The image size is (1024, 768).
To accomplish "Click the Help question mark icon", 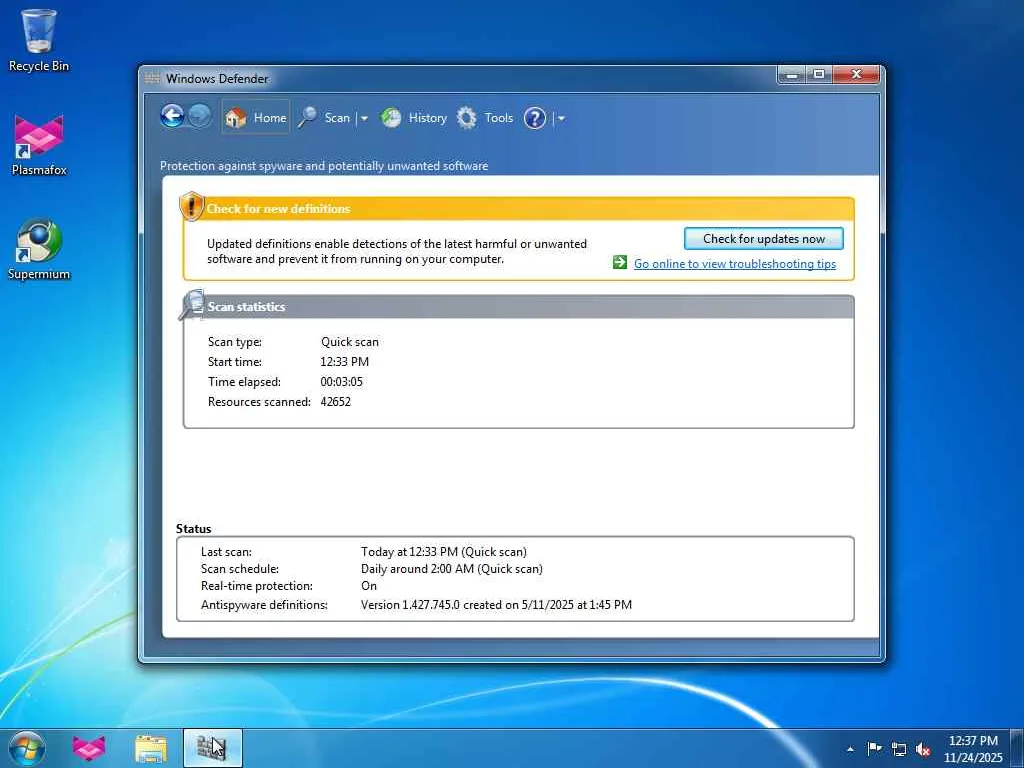I will point(534,118).
